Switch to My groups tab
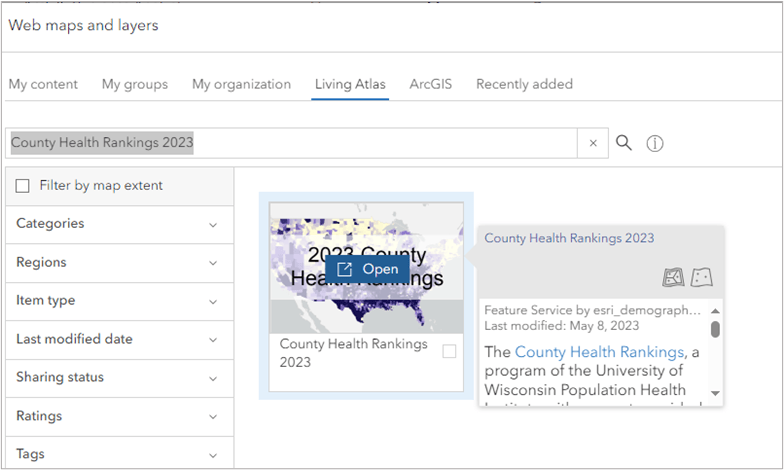The height and width of the screenshot is (470, 784). tap(135, 84)
